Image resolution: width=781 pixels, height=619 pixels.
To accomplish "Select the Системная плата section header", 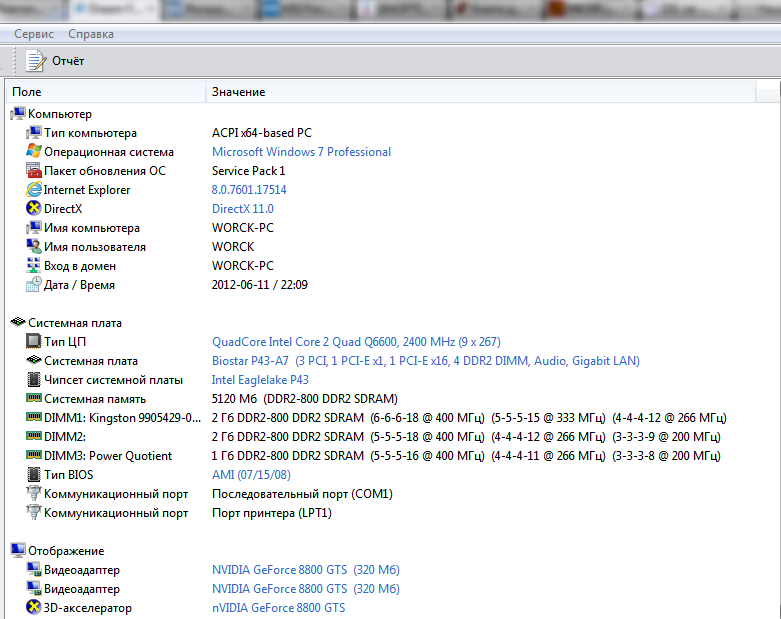I will (x=75, y=323).
